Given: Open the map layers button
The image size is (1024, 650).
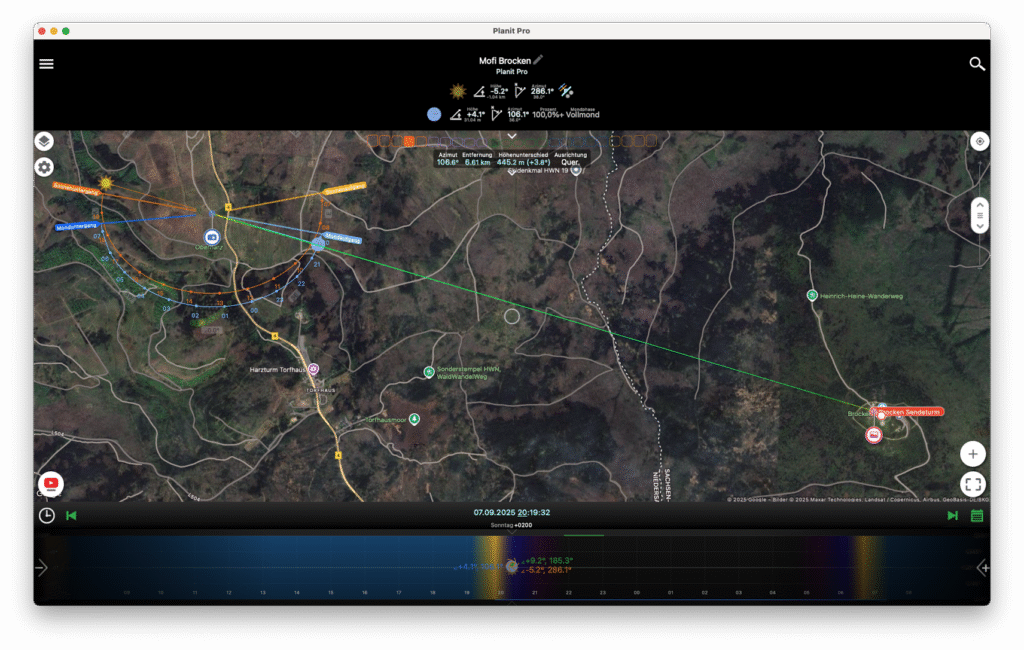Looking at the screenshot, I should click(44, 141).
